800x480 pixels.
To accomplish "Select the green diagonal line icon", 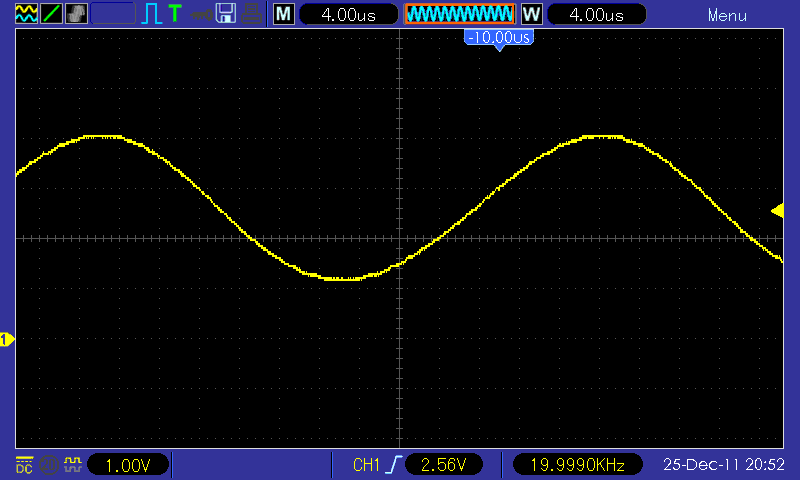I will click(x=51, y=14).
